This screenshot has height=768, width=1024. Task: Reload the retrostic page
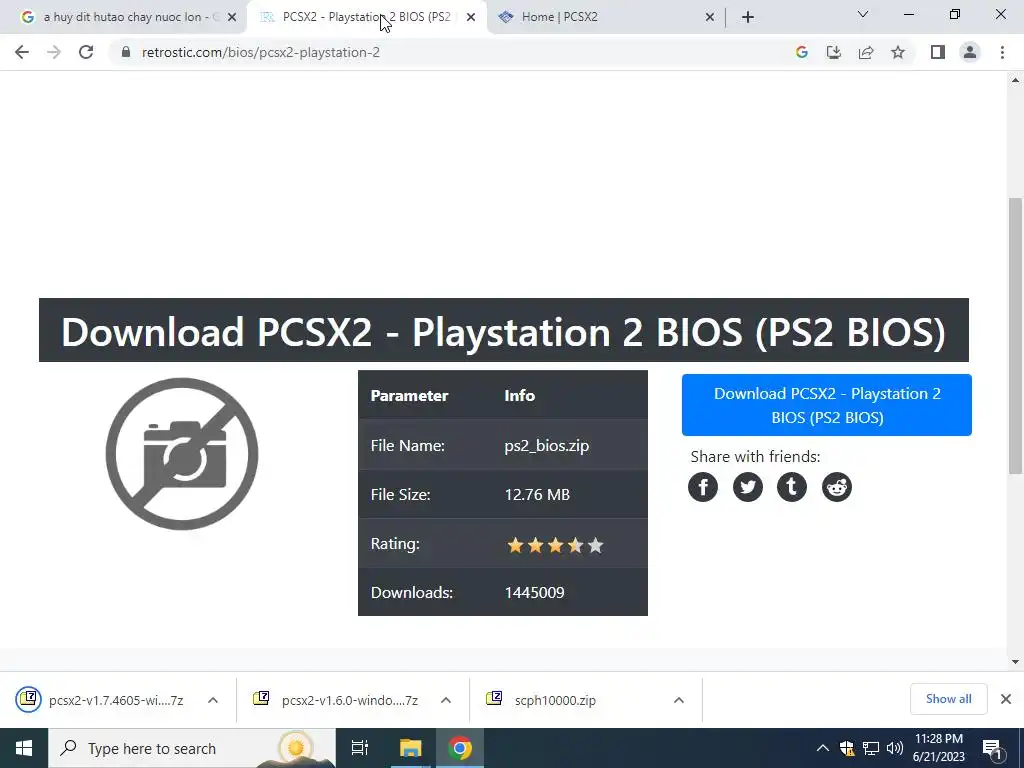point(86,52)
